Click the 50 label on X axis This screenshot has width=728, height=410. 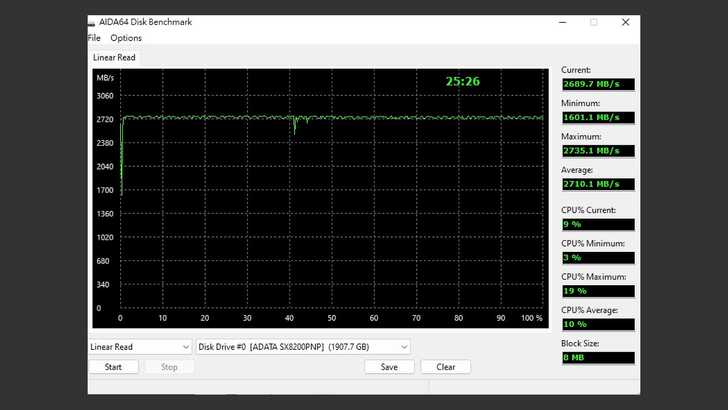[x=332, y=318]
